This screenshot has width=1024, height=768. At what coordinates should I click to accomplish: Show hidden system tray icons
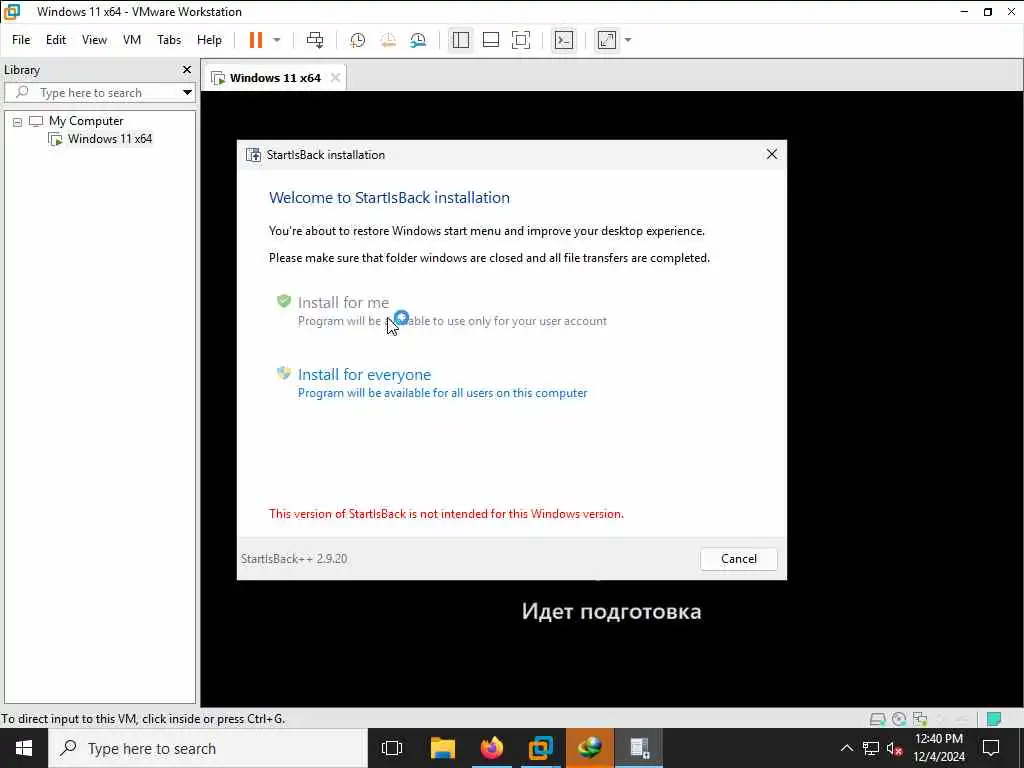click(x=846, y=748)
